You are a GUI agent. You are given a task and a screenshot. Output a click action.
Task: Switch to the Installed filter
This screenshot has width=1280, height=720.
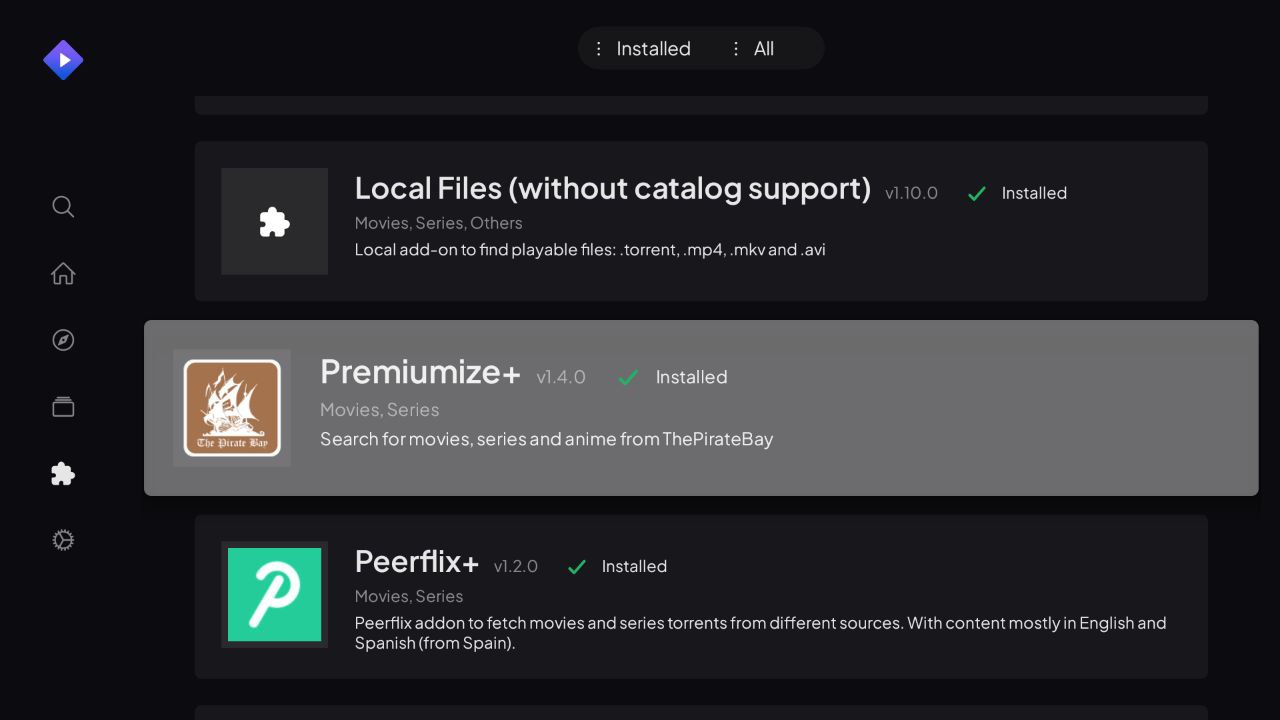click(653, 48)
